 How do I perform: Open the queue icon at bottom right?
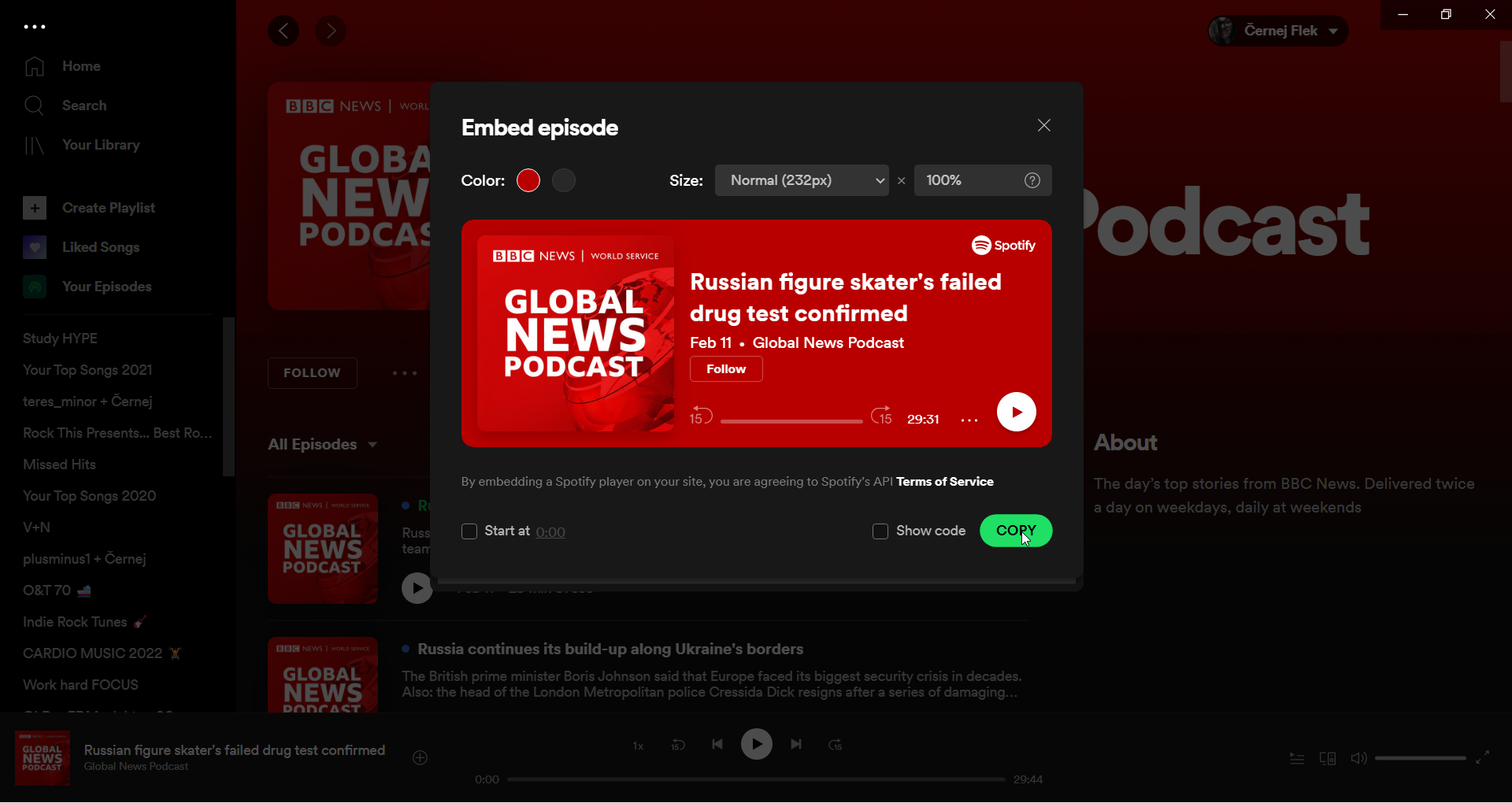click(x=1296, y=757)
